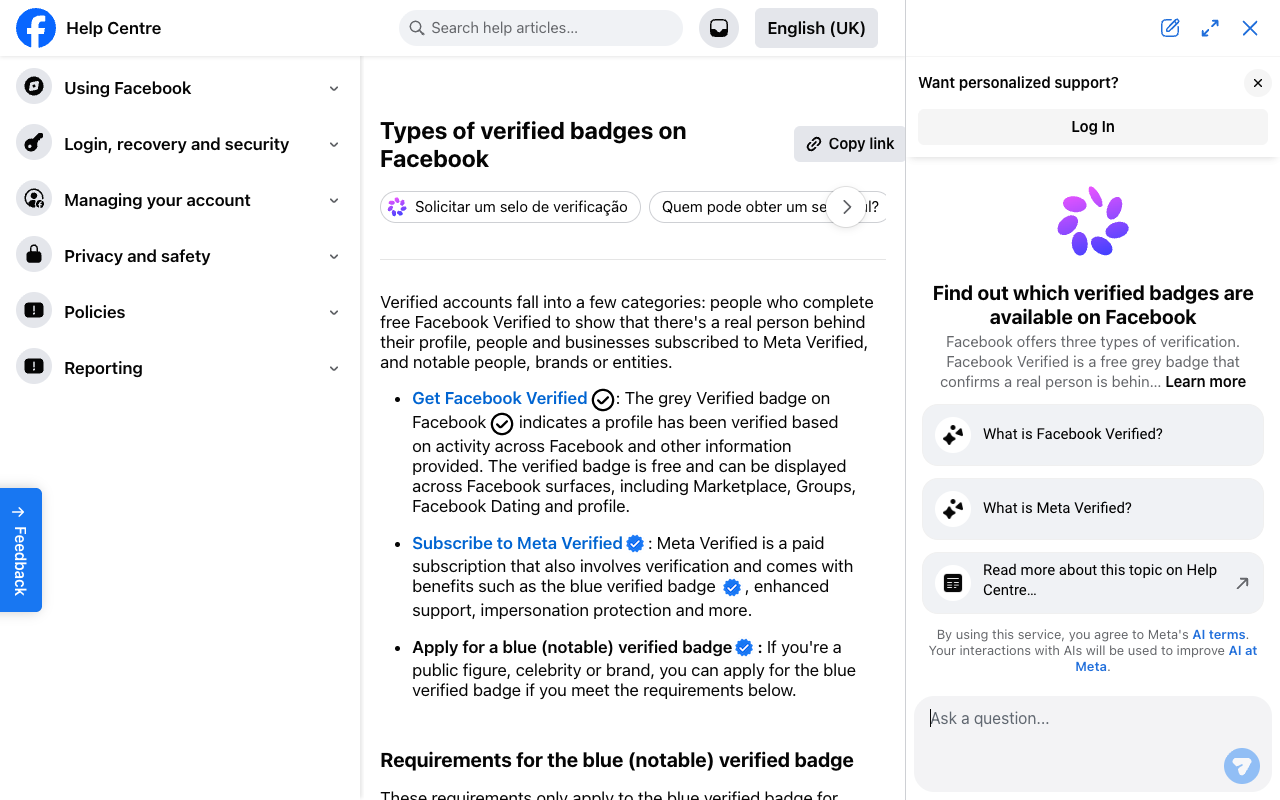Open the AI terms link
The image size is (1280, 800).
(x=1219, y=634)
